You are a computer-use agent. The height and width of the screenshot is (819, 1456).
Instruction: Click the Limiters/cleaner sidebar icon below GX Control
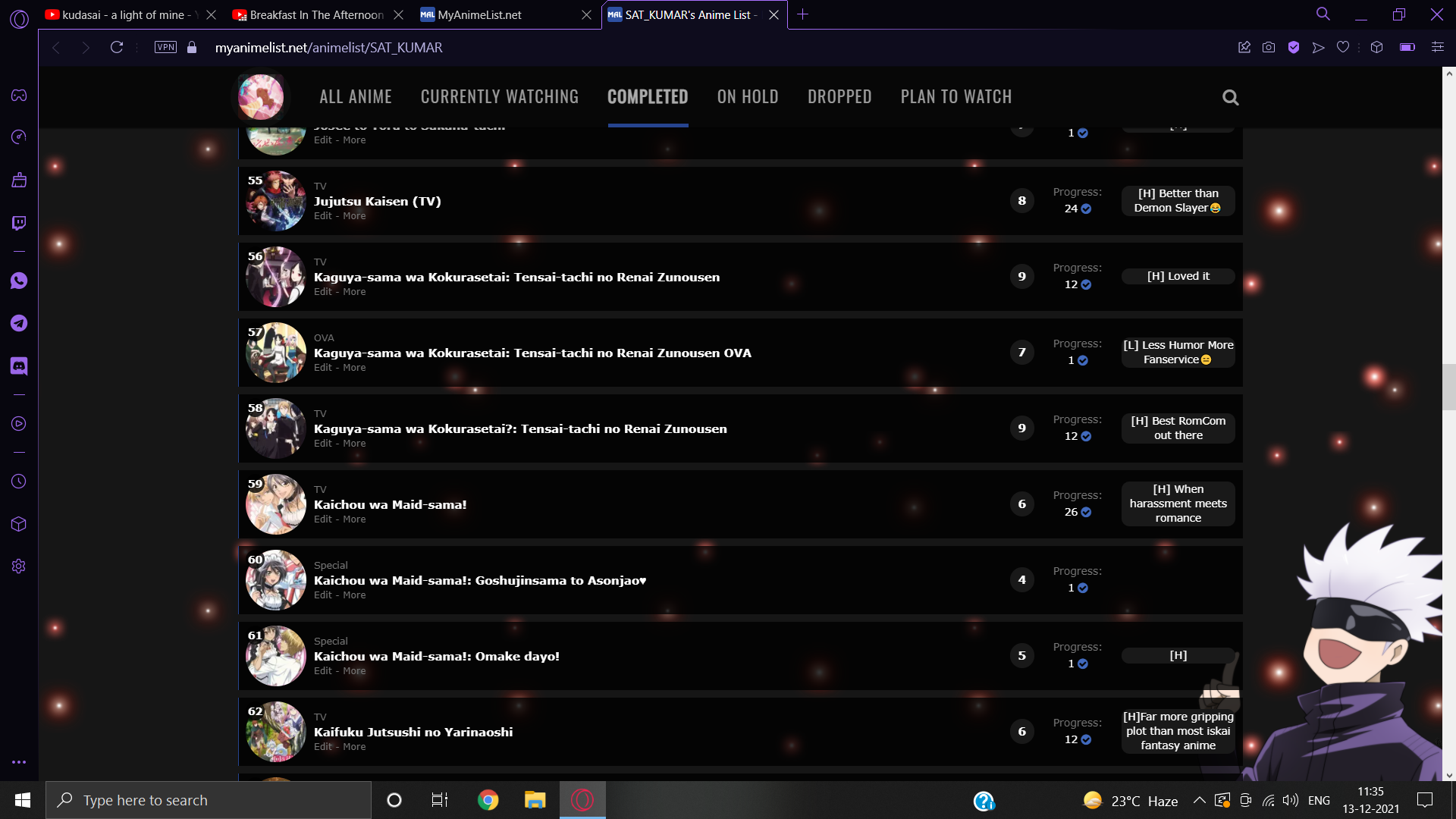(19, 180)
